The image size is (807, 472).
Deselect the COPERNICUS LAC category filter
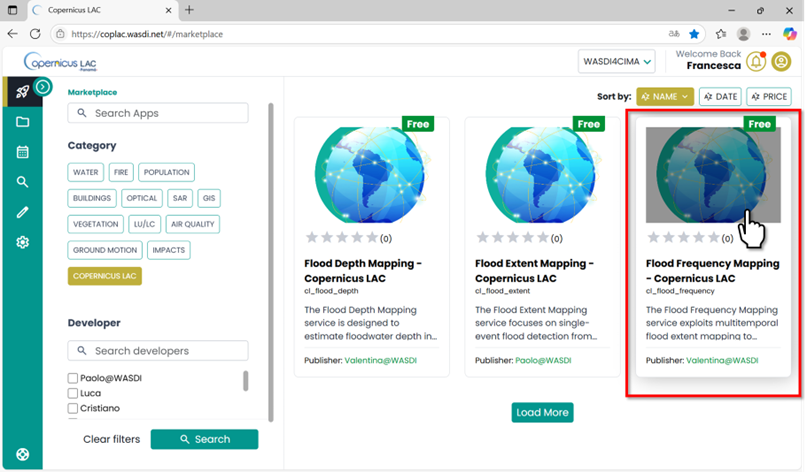click(x=104, y=276)
